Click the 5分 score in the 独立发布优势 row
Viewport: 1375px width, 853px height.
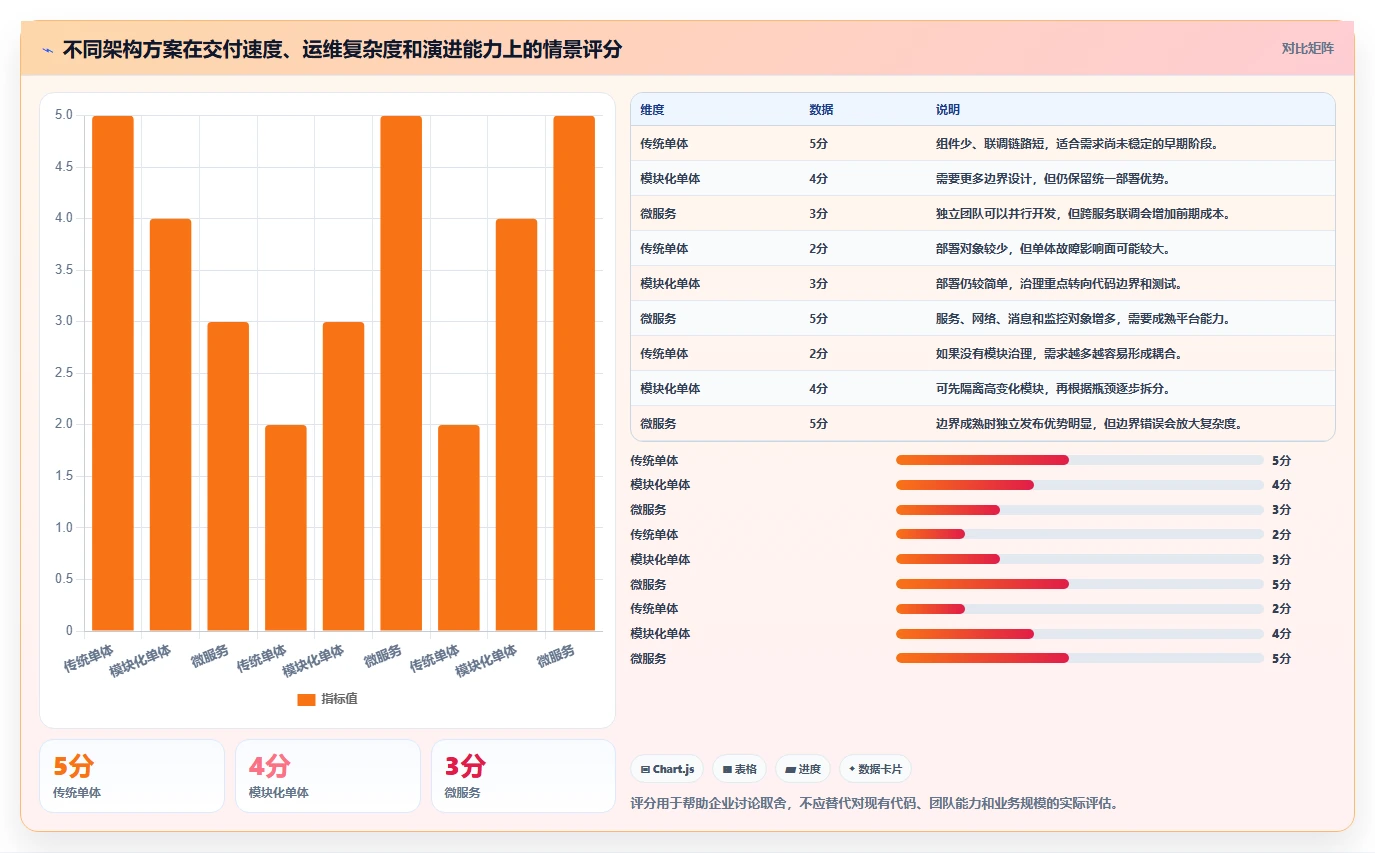[818, 424]
